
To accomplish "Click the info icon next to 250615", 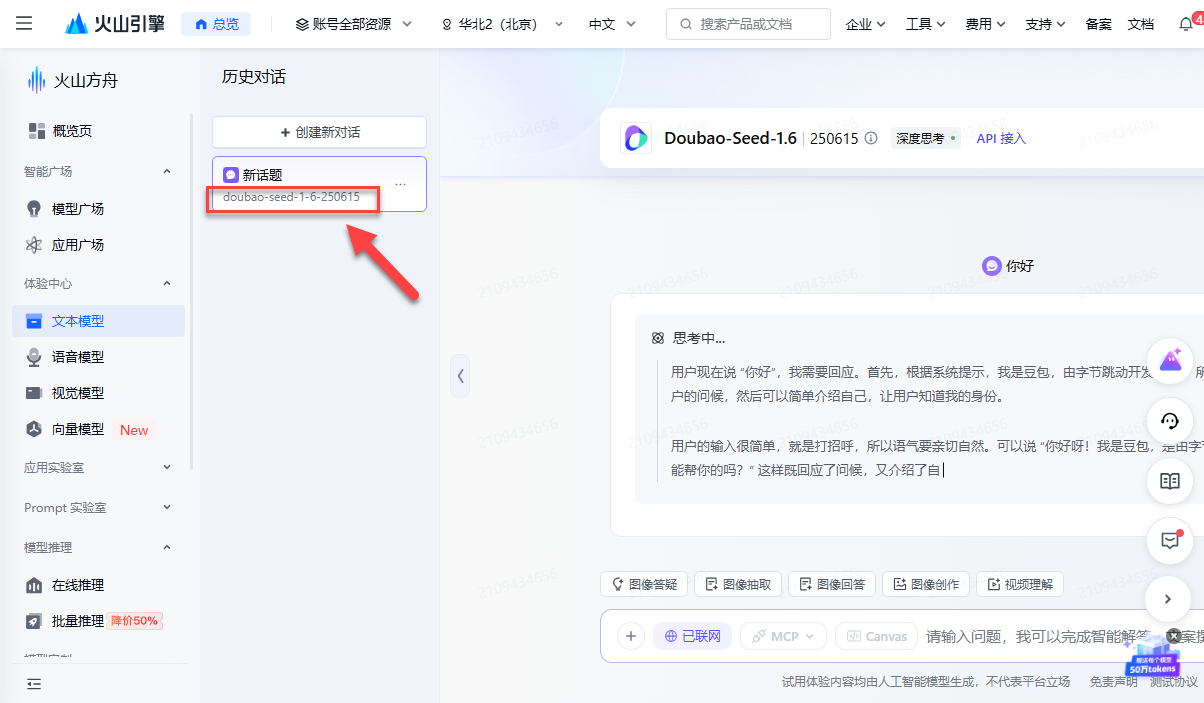I will (x=871, y=139).
